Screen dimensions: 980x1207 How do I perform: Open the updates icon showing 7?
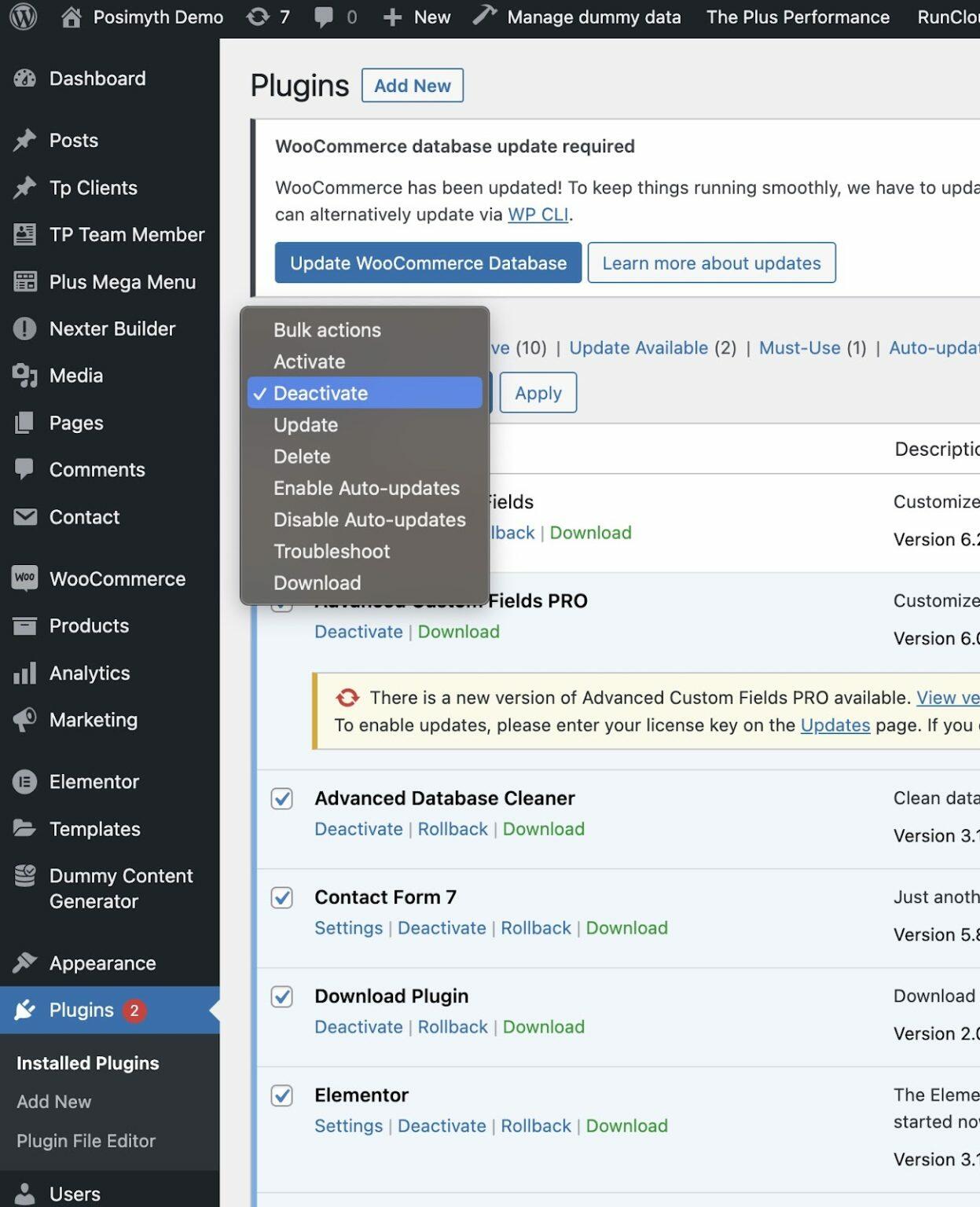tap(258, 17)
